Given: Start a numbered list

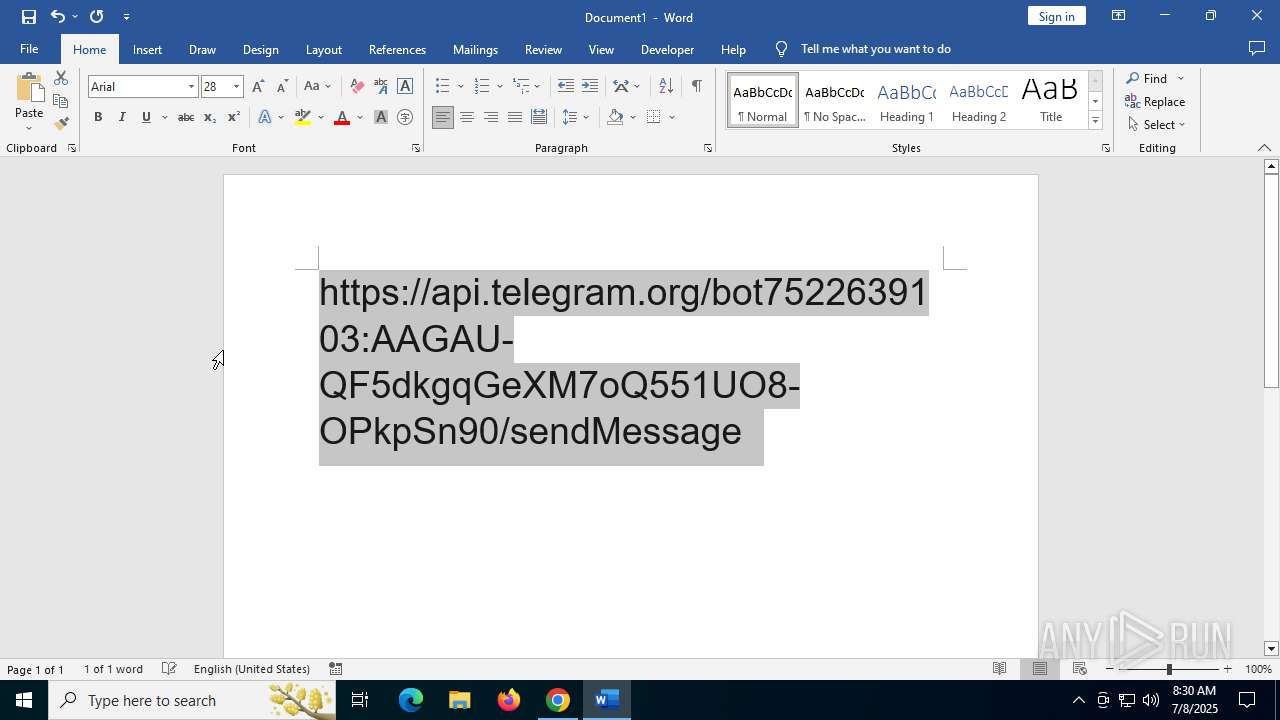Looking at the screenshot, I should pos(482,87).
